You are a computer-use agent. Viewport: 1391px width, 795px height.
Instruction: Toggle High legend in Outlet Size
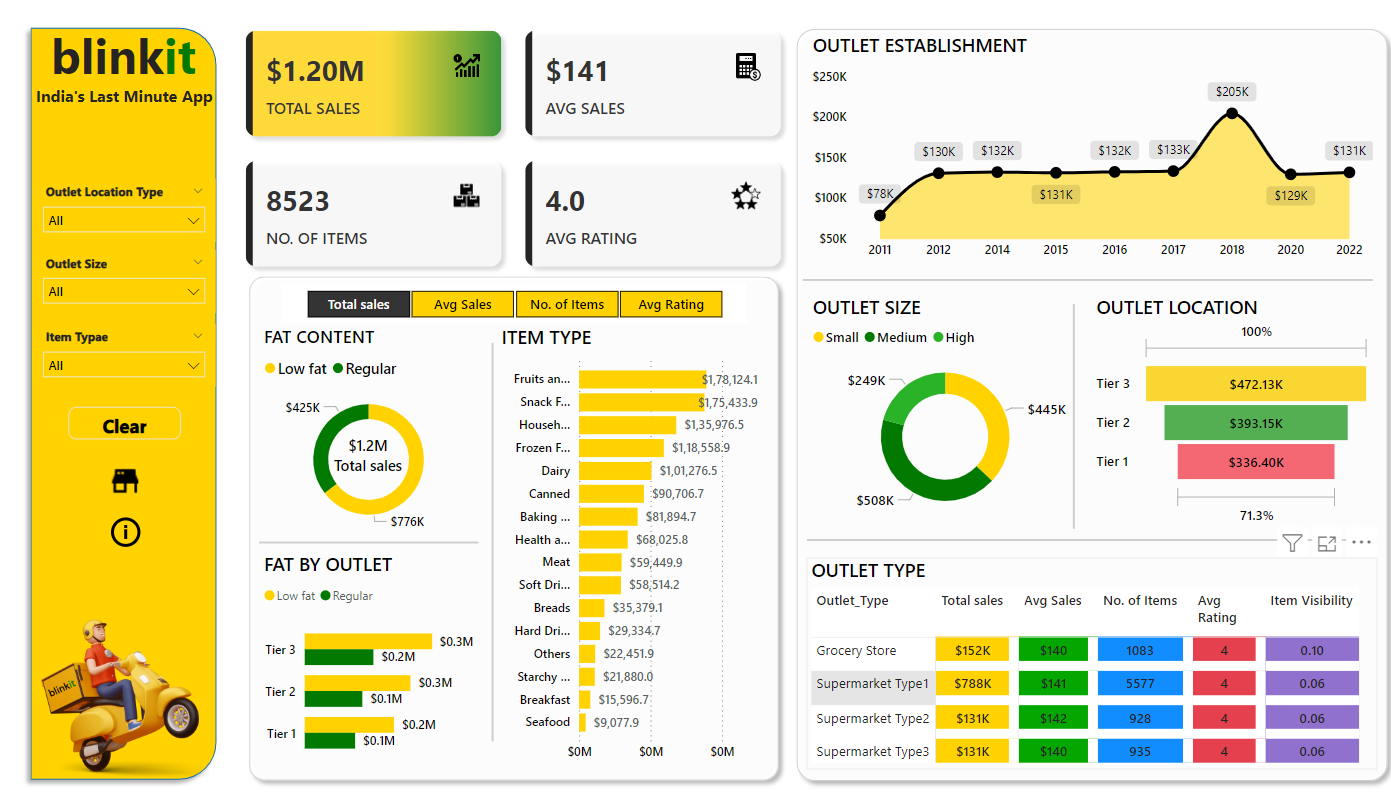953,338
